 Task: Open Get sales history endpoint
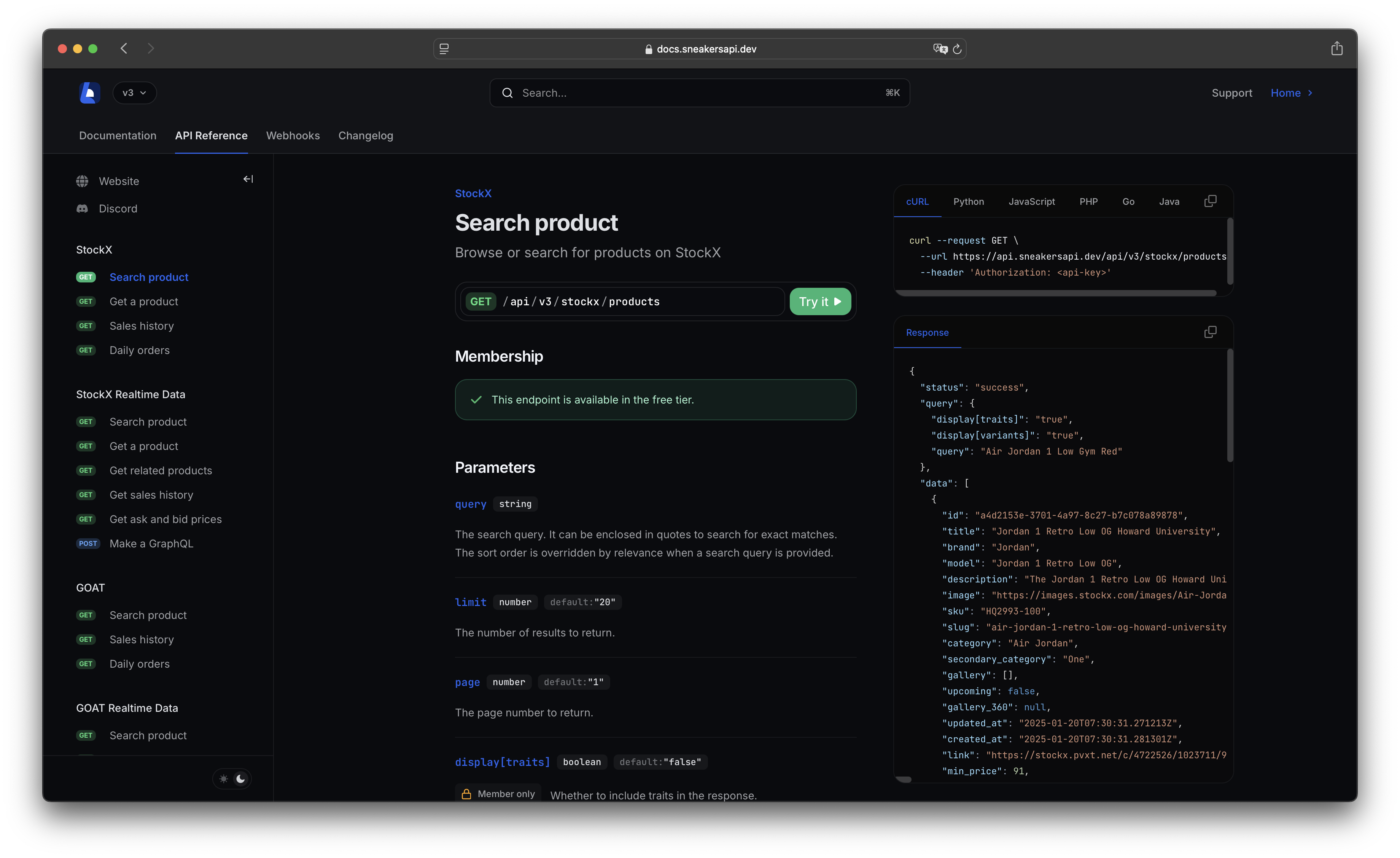(151, 495)
